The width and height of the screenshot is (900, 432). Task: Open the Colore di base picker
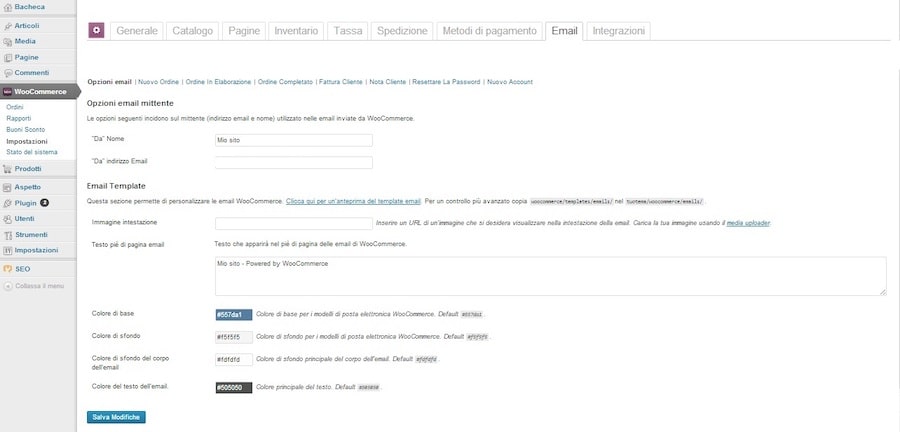point(234,314)
